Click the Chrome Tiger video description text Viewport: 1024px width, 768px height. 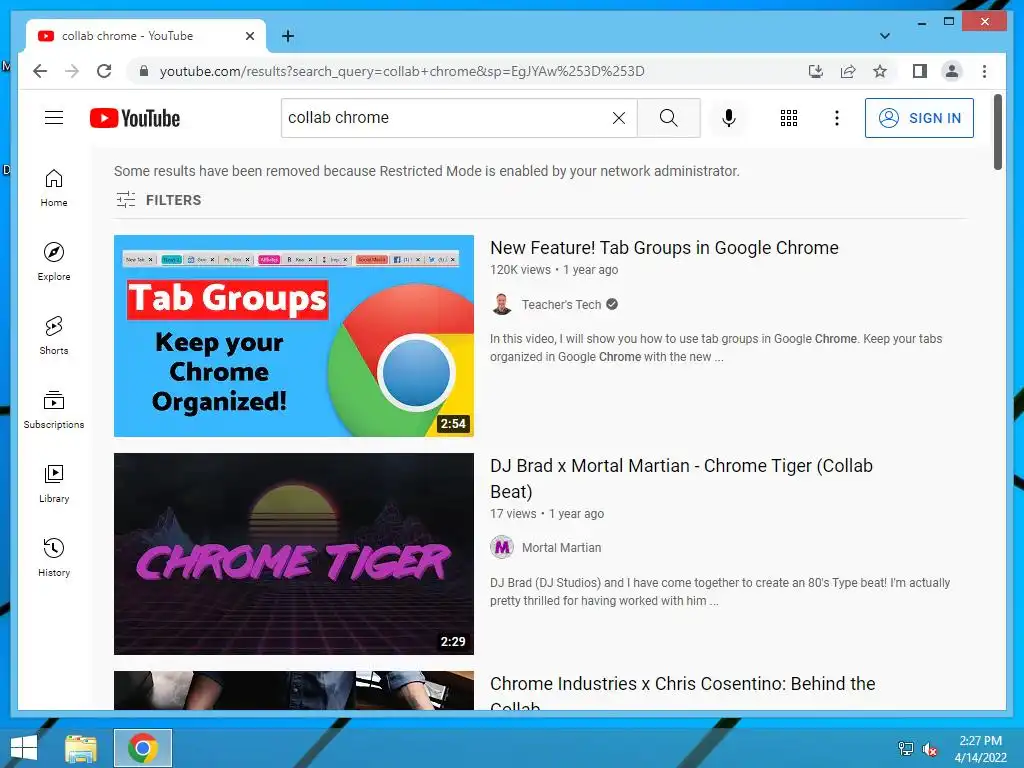click(720, 592)
